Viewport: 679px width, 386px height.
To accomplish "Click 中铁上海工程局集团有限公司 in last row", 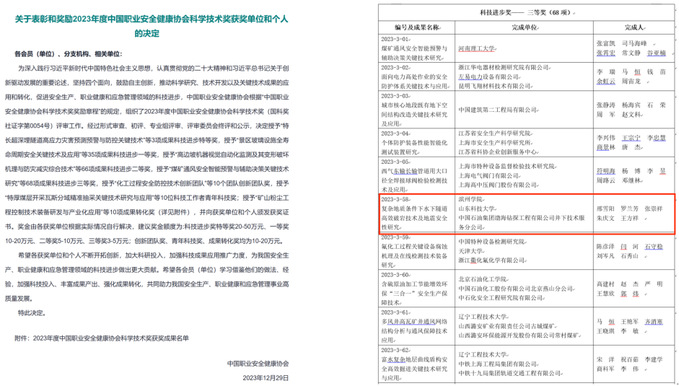I will point(498,364).
